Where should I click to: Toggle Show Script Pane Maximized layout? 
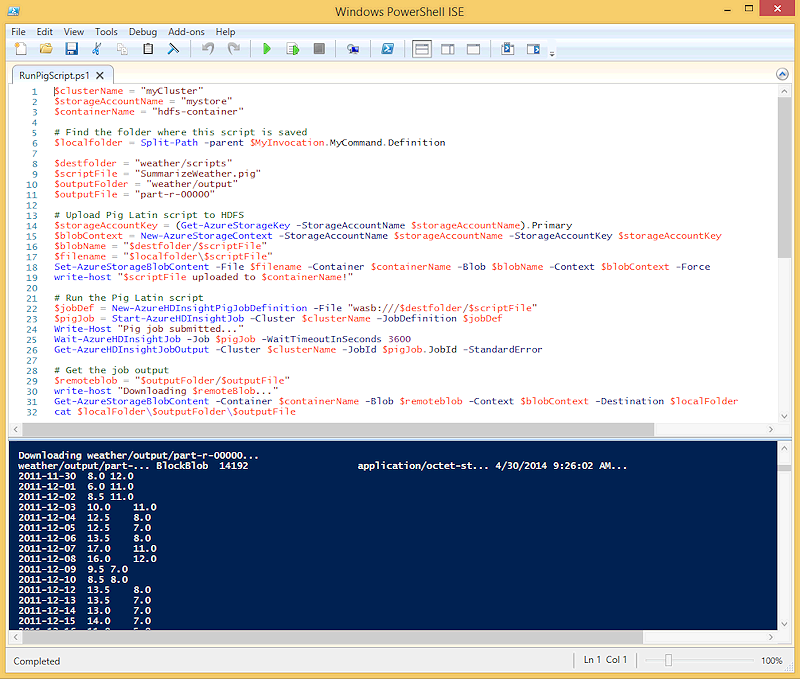click(x=473, y=48)
